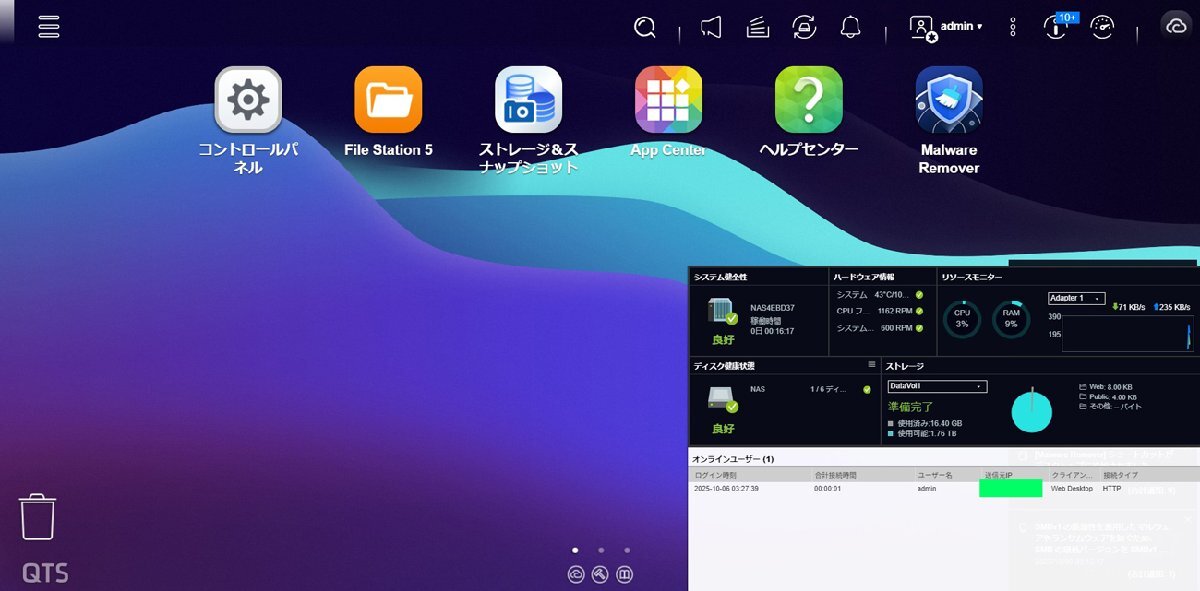
Task: Open the myQNAPcloud cloud icon
Action: (1175, 27)
